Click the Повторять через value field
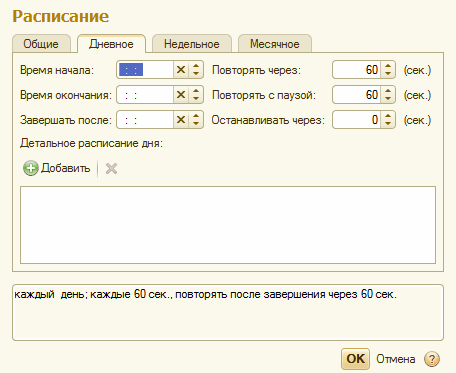 357,70
